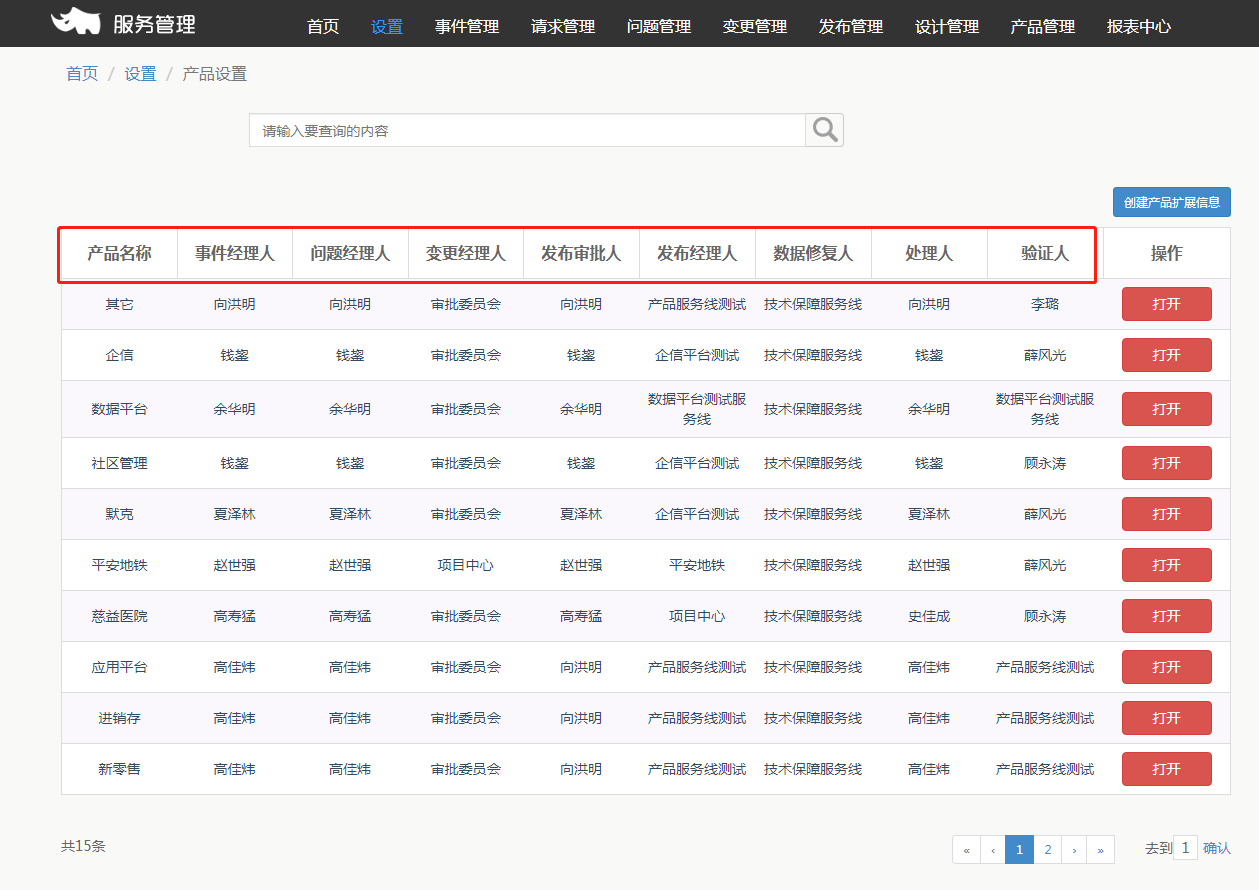The width and height of the screenshot is (1259, 890).
Task: Click the 产品名称 column header
Action: 119,253
